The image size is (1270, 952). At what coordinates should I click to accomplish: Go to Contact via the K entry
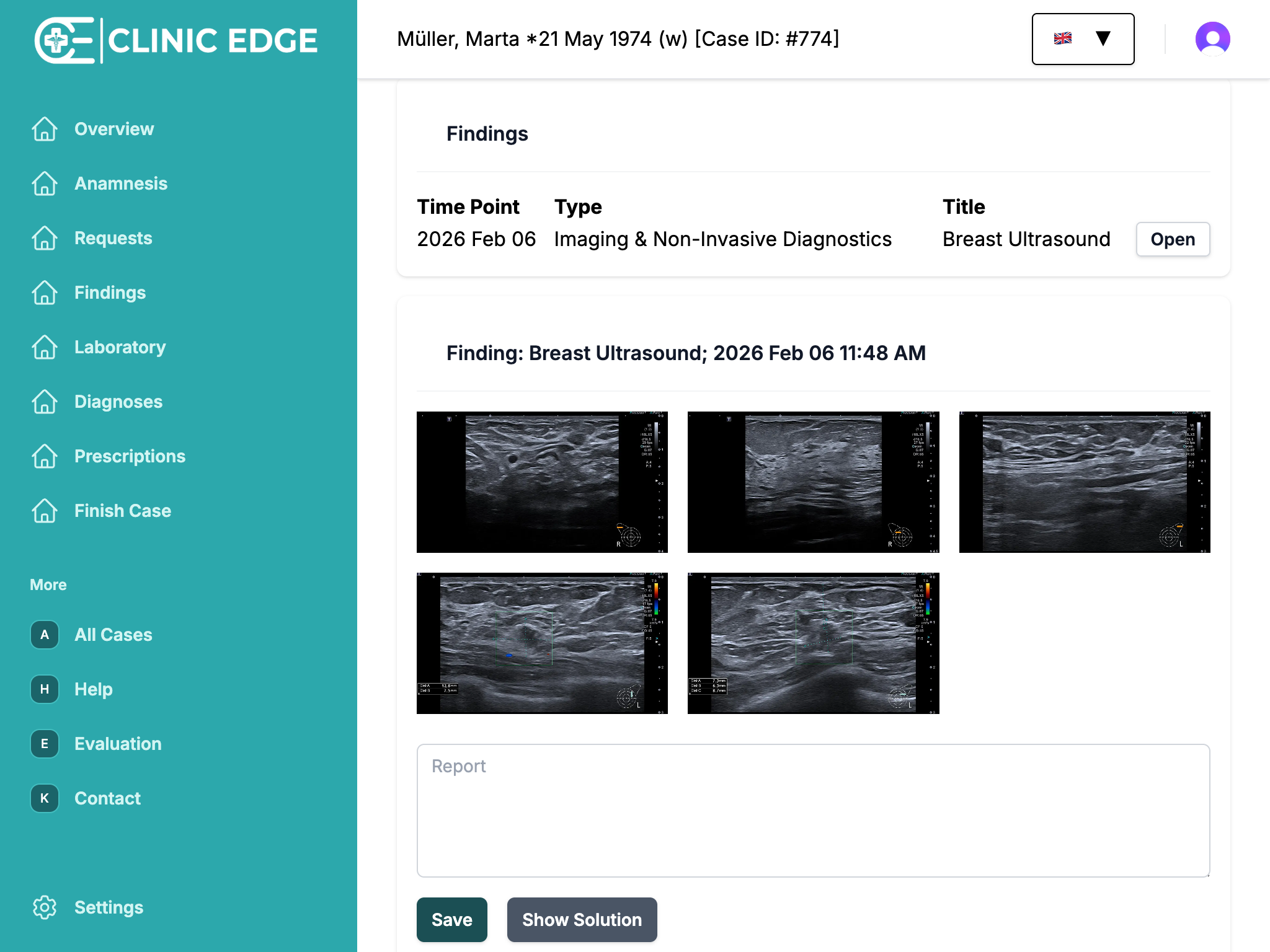tap(44, 798)
